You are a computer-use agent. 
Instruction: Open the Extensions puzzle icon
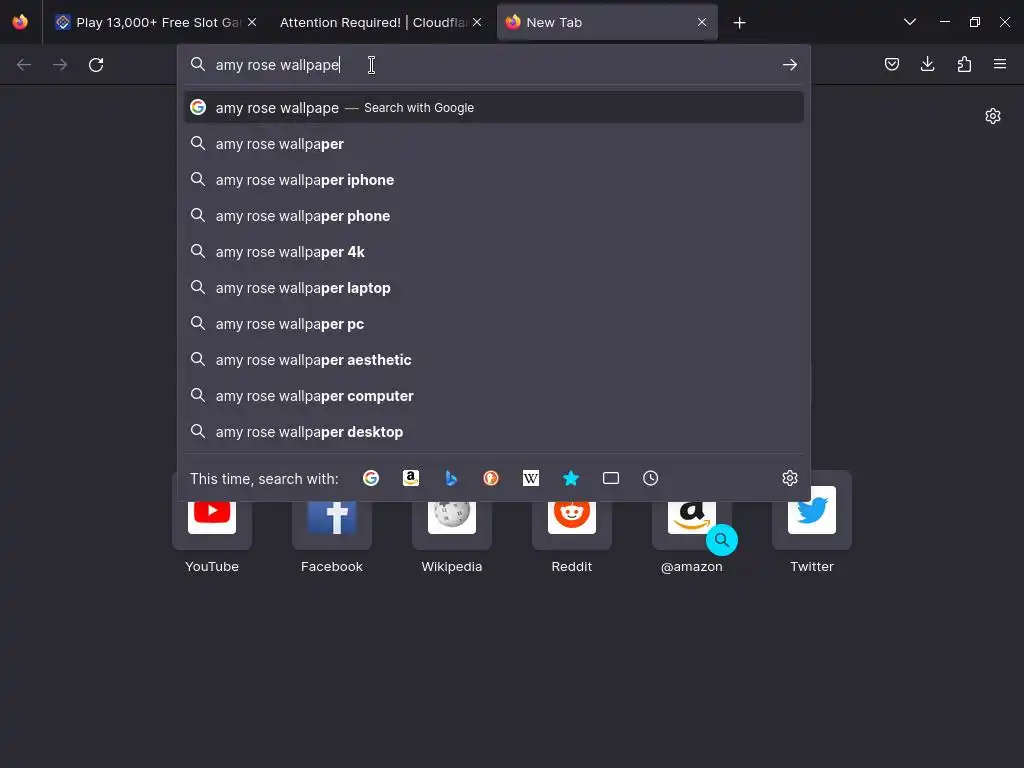click(x=964, y=64)
